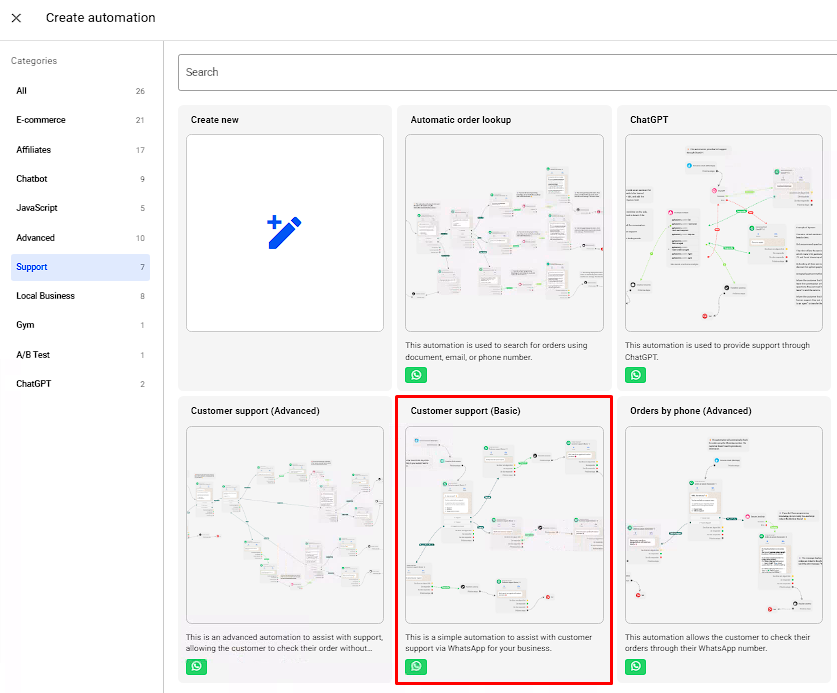The image size is (837, 693).
Task: Click WhatsApp icon under Customer support (Advanced)
Action: (197, 666)
